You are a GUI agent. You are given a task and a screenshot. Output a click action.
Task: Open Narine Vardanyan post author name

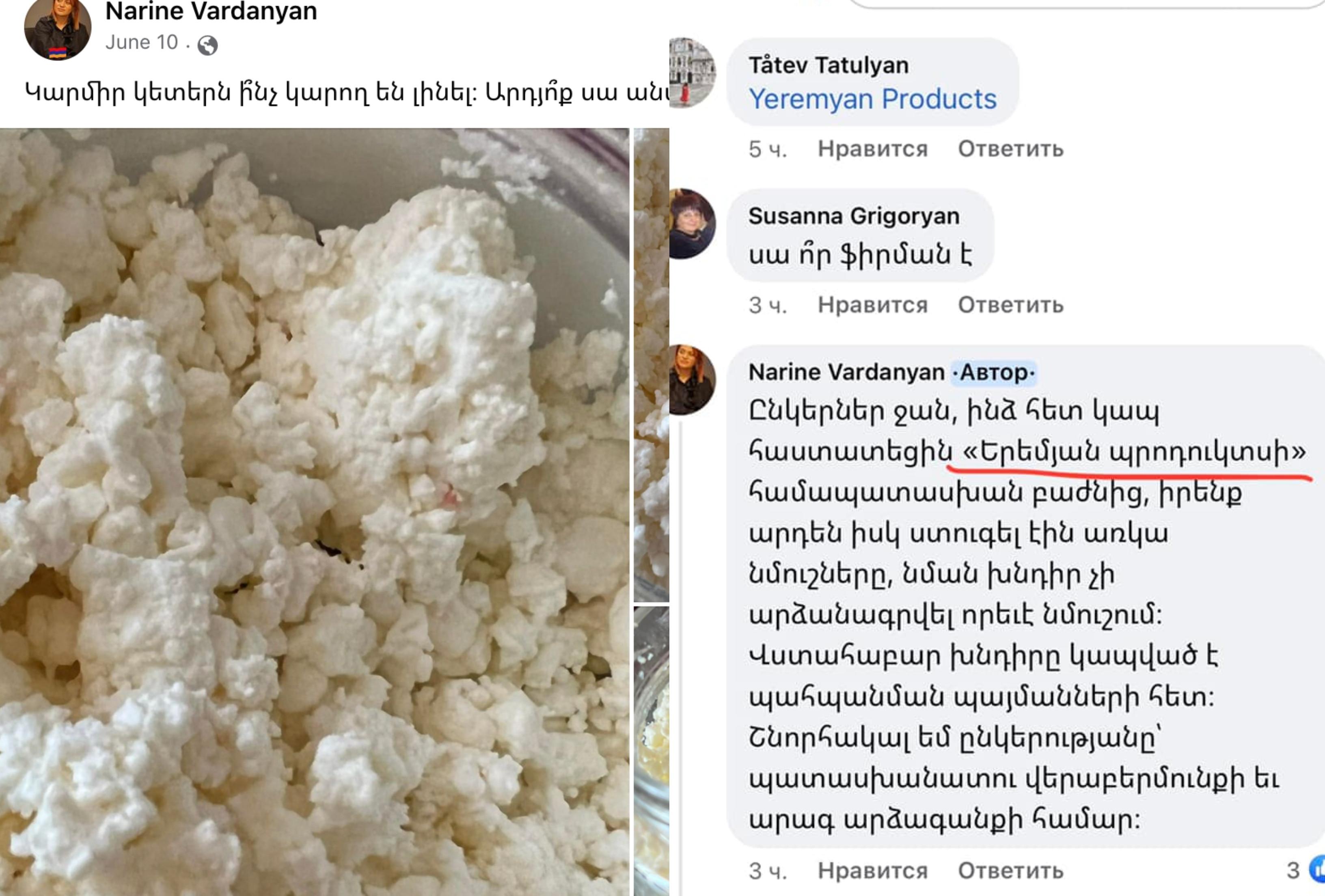coord(211,11)
